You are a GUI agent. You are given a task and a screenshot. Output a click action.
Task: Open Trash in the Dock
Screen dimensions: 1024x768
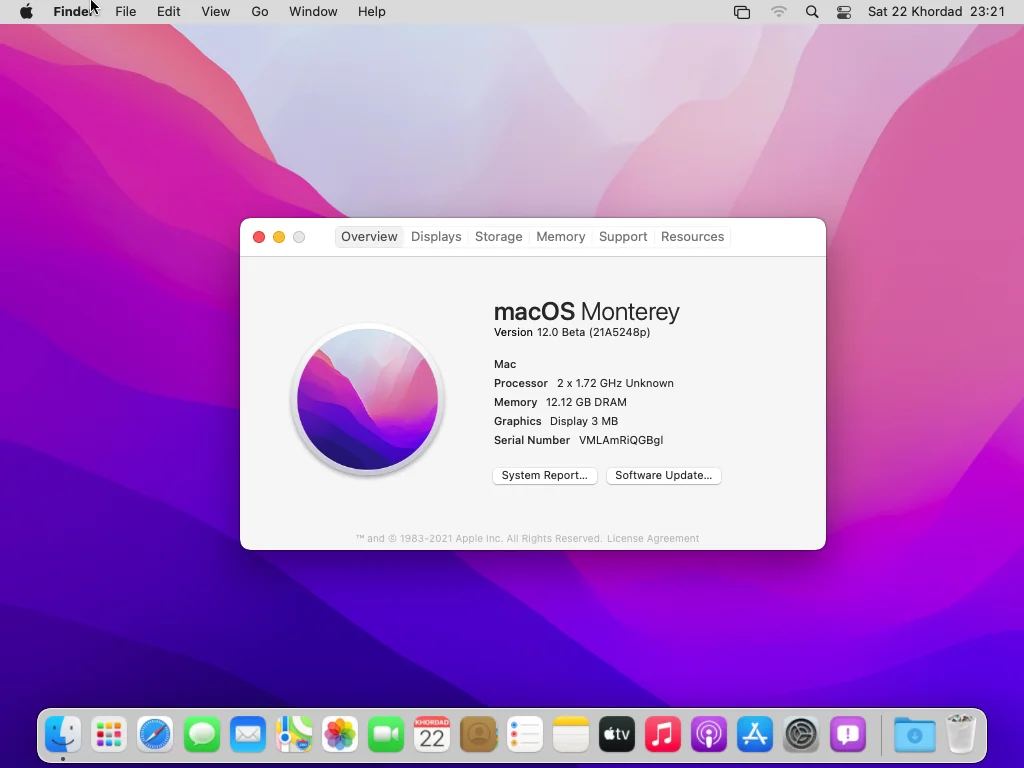[961, 735]
